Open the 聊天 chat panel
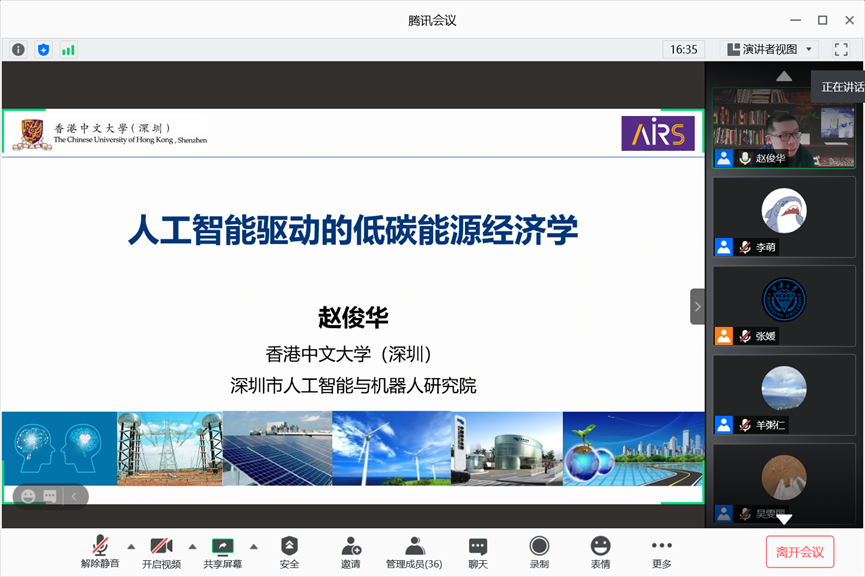 [x=478, y=551]
